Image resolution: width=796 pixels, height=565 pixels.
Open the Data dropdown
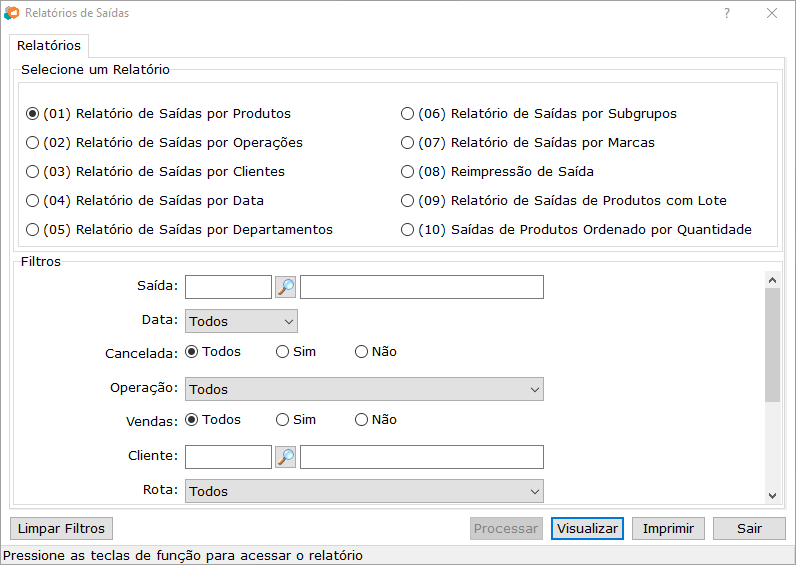tap(241, 321)
